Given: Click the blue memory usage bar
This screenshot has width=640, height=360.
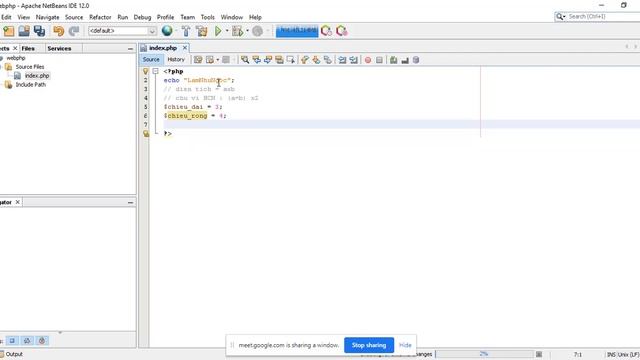Looking at the screenshot, I should pyautogui.click(x=297, y=31).
